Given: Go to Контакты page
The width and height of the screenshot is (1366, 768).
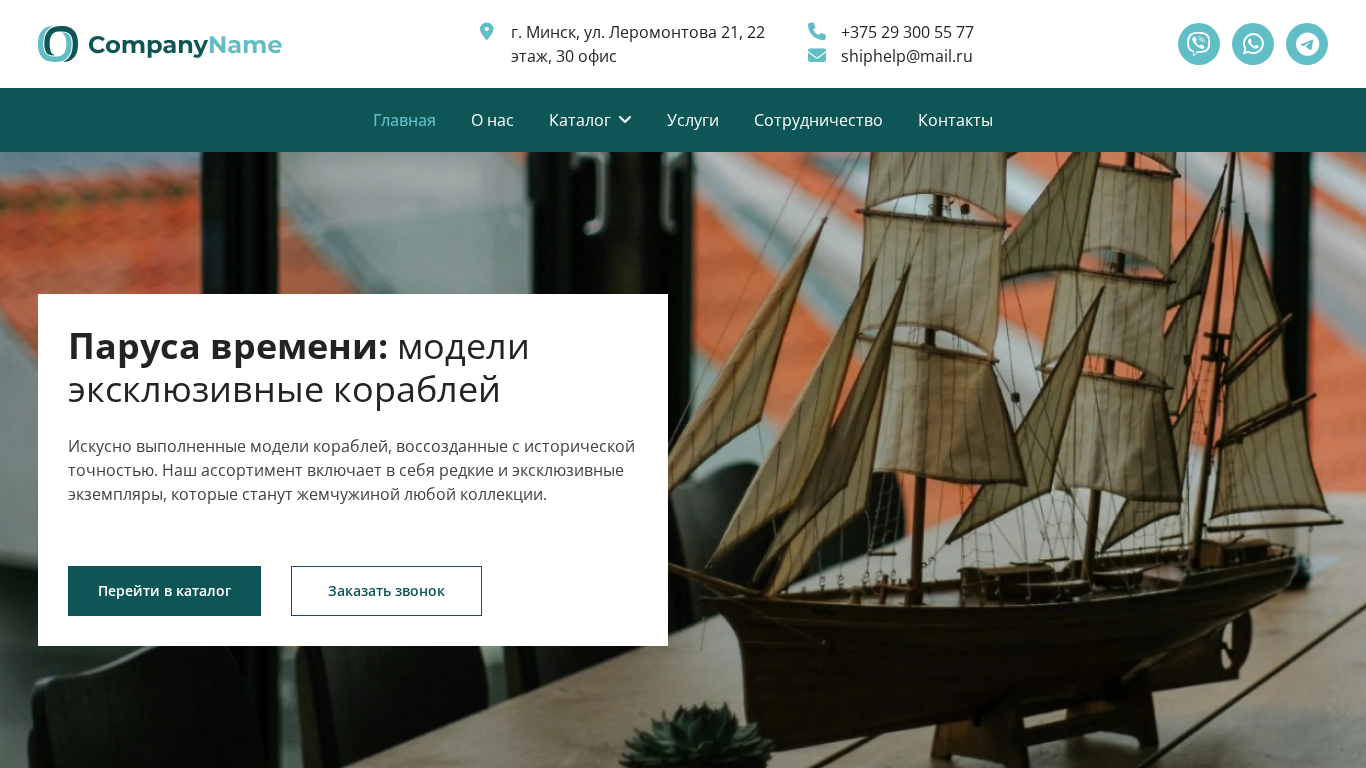Looking at the screenshot, I should point(955,120).
